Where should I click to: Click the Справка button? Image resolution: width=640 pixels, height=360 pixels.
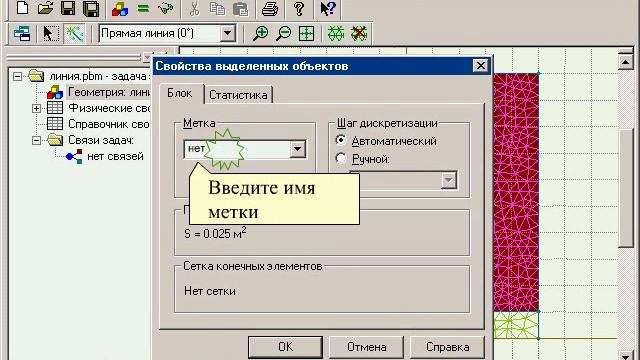[x=447, y=347]
